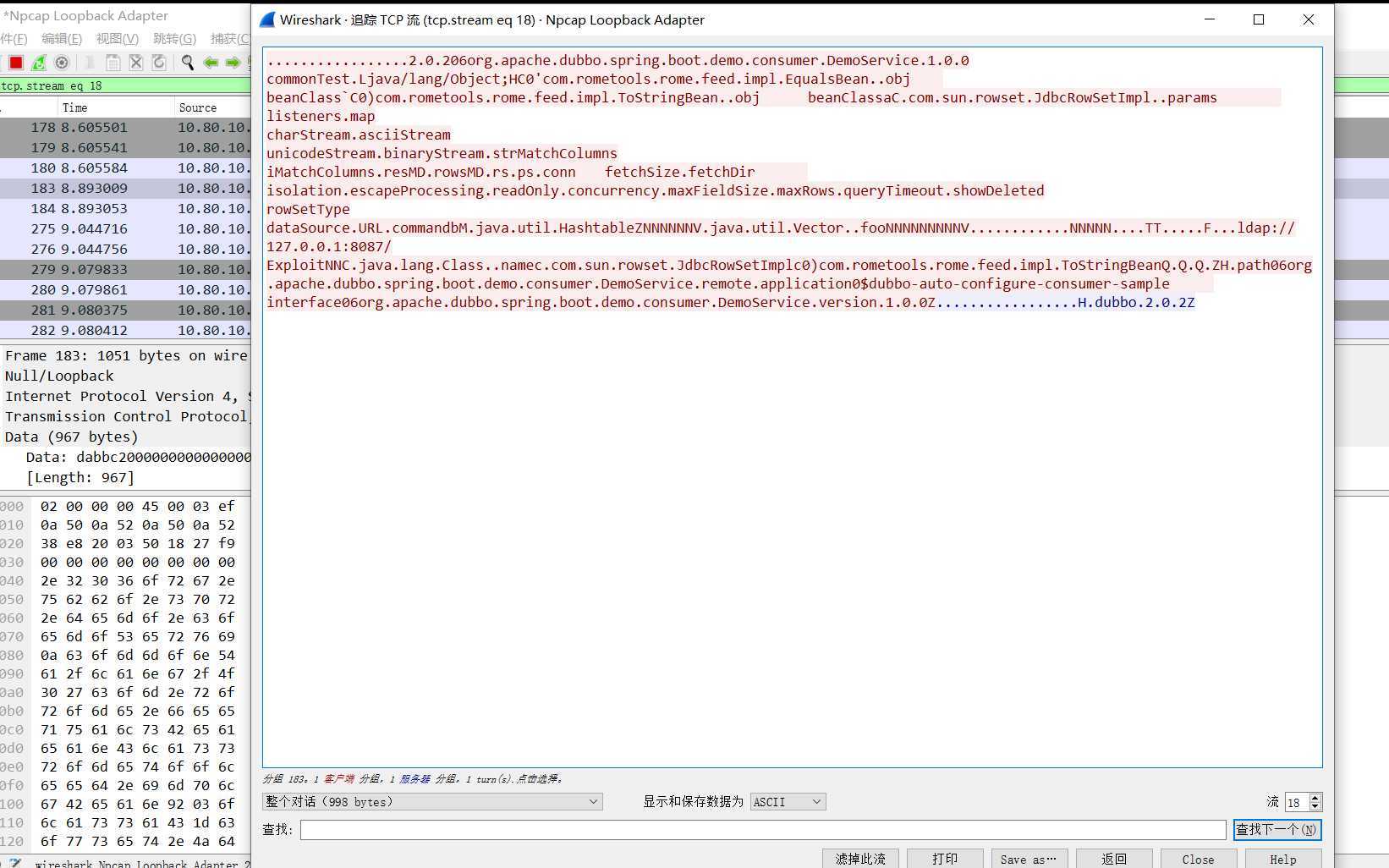This screenshot has height=868, width=1389.
Task: Select packet row 179 at 8.605541
Action: (x=125, y=147)
